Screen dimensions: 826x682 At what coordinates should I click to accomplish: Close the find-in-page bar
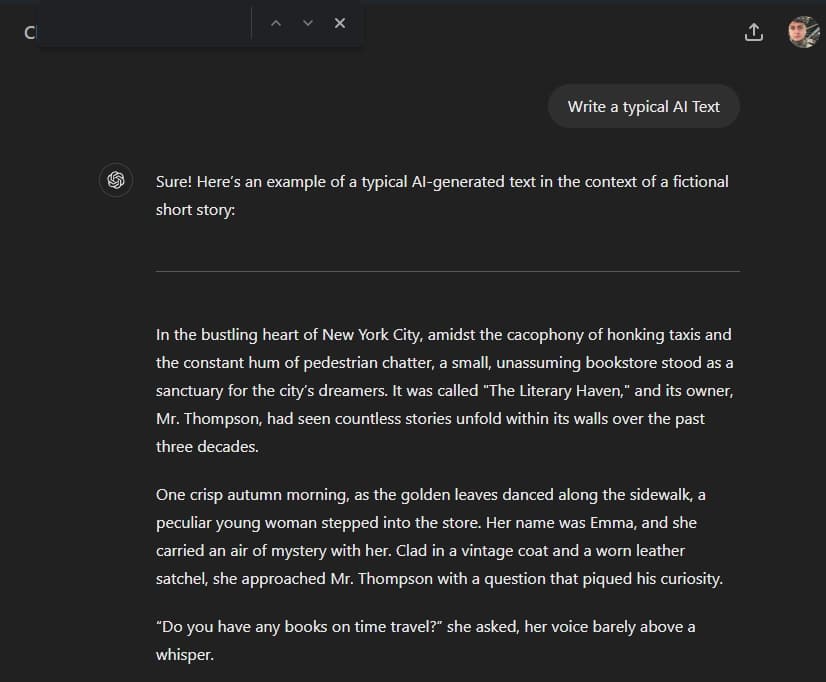click(339, 22)
